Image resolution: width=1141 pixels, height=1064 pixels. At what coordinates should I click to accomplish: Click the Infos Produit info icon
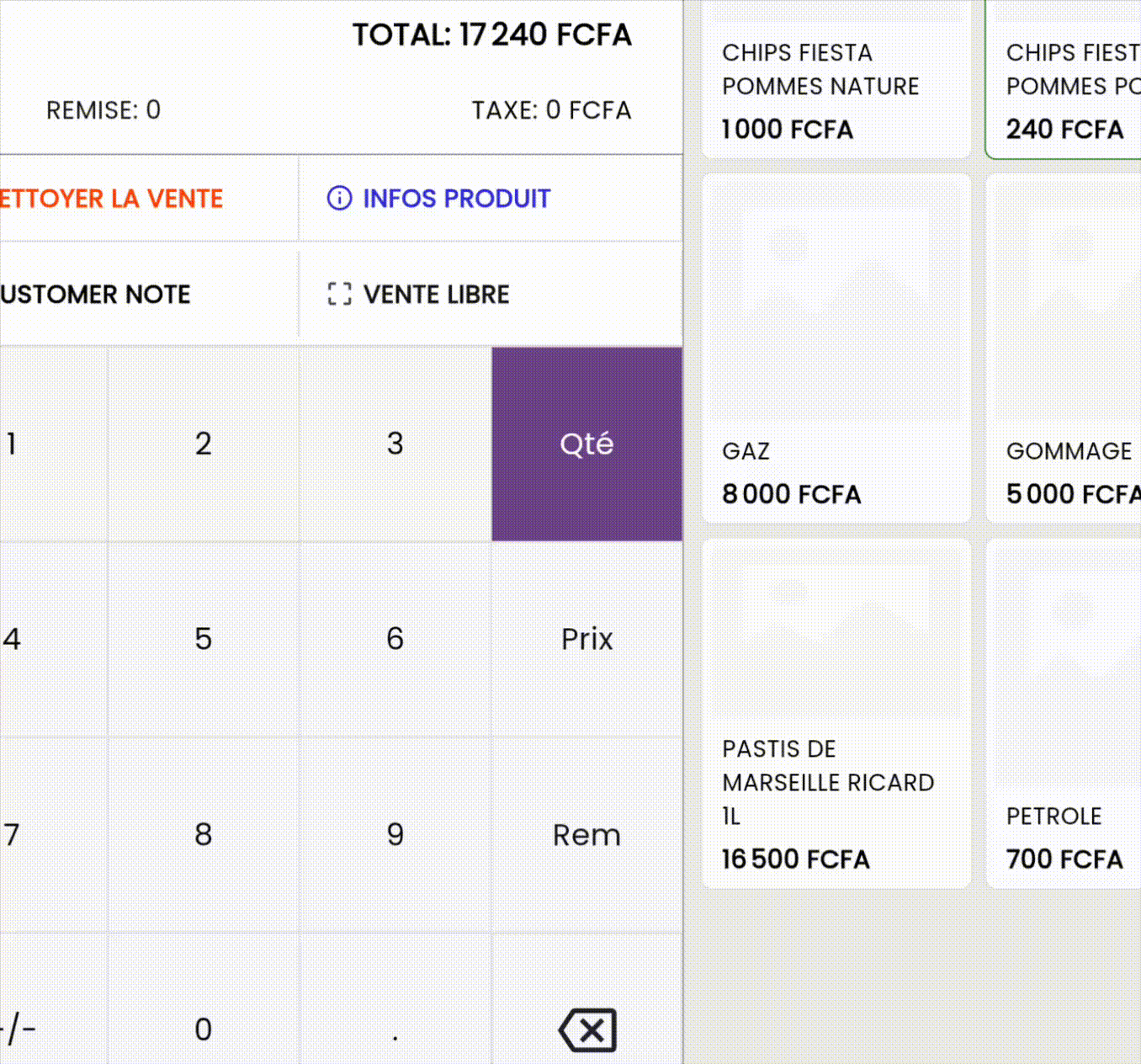coord(339,199)
